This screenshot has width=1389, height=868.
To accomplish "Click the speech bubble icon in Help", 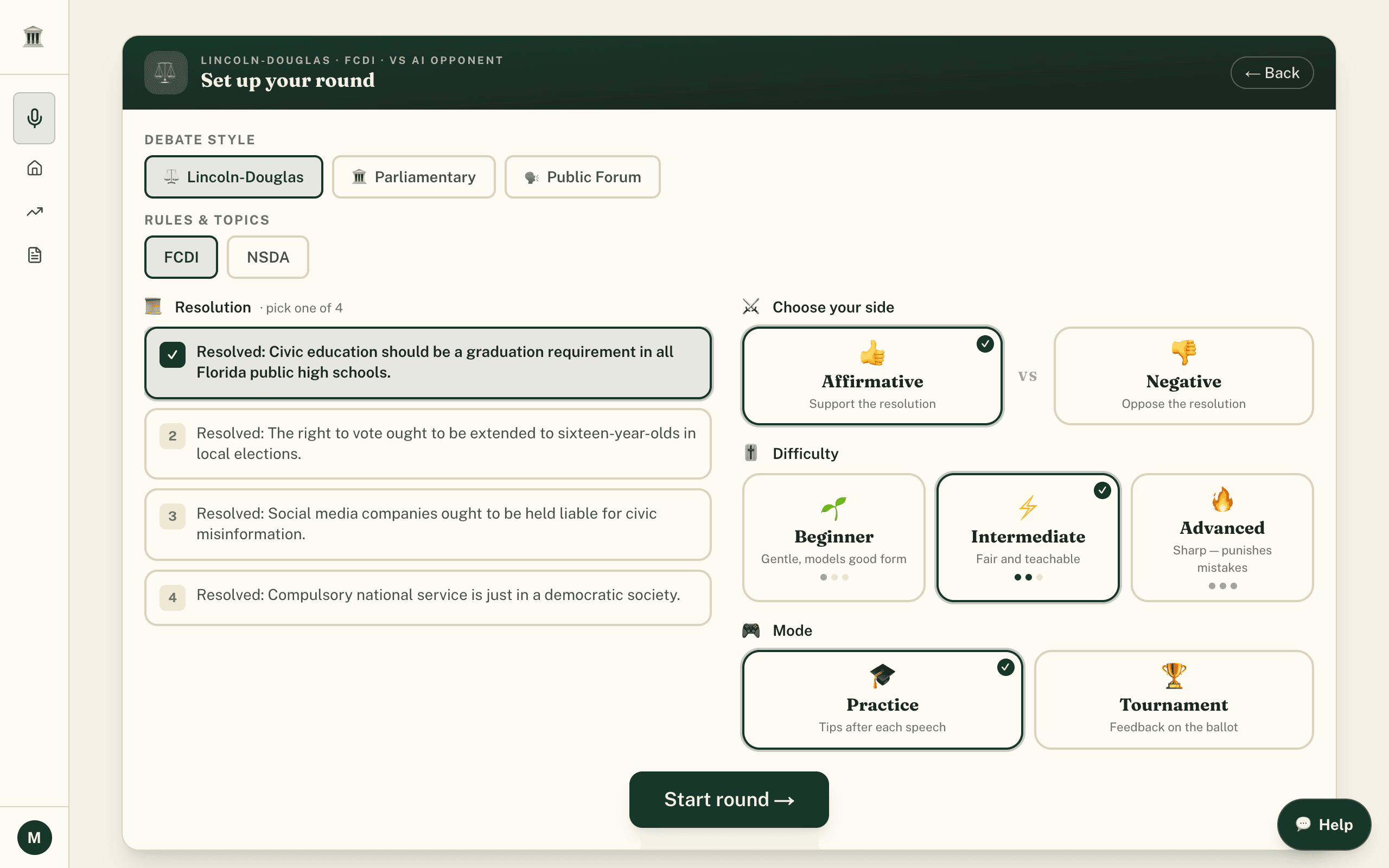I will click(x=1303, y=824).
